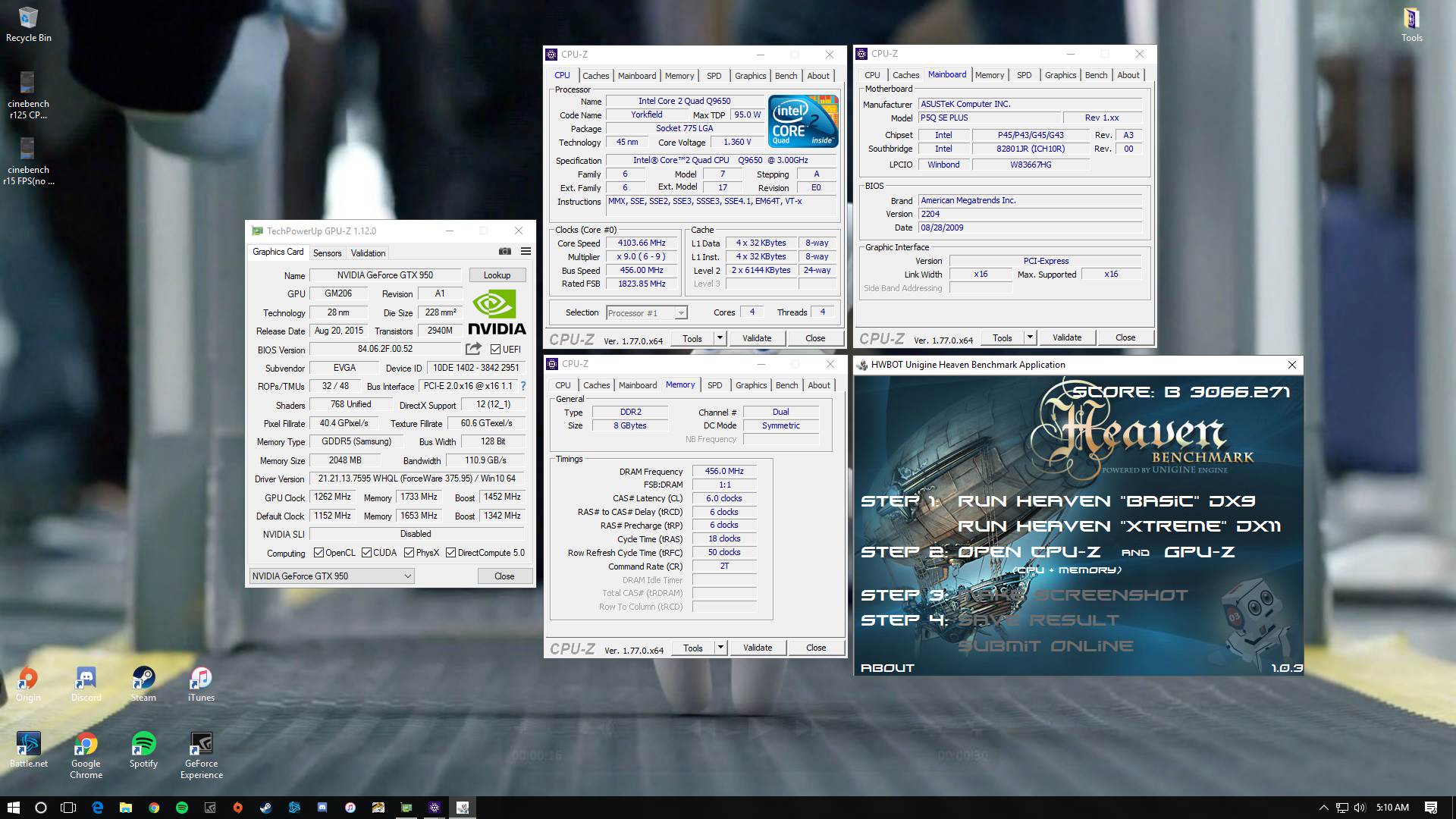
Task: Open Mainboard tab in the CPU-Z Memory window
Action: pos(638,385)
